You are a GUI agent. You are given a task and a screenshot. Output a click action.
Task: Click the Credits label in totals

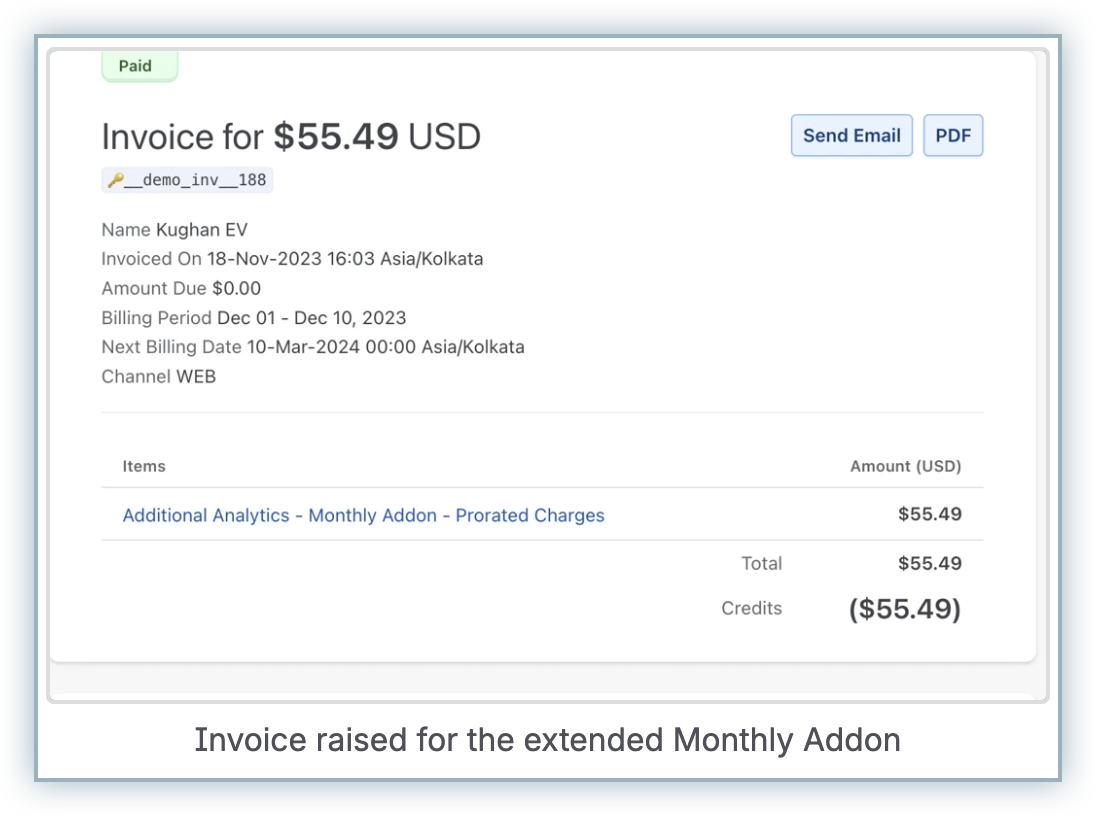(x=751, y=608)
